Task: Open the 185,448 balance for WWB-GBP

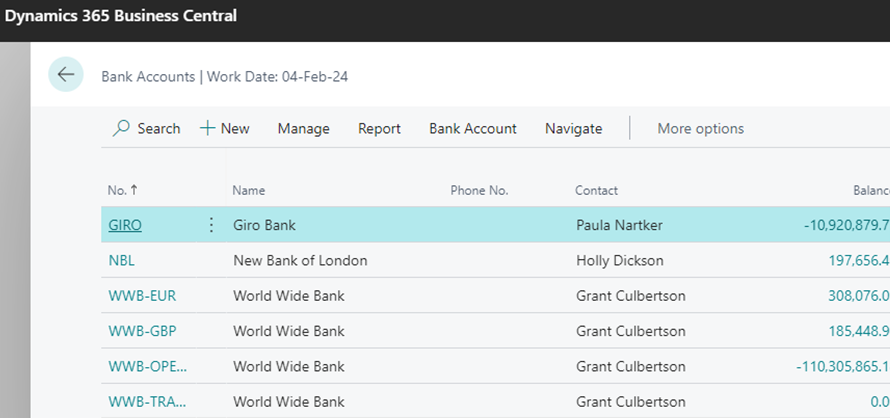Action: point(859,331)
